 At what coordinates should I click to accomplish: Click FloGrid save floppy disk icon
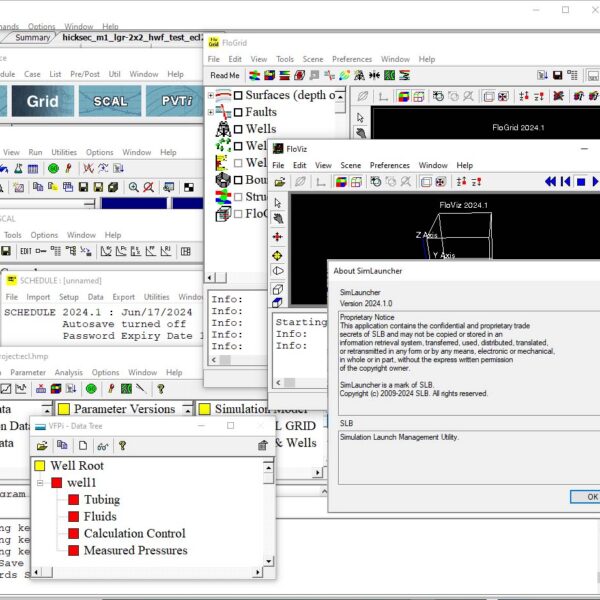pos(558,75)
